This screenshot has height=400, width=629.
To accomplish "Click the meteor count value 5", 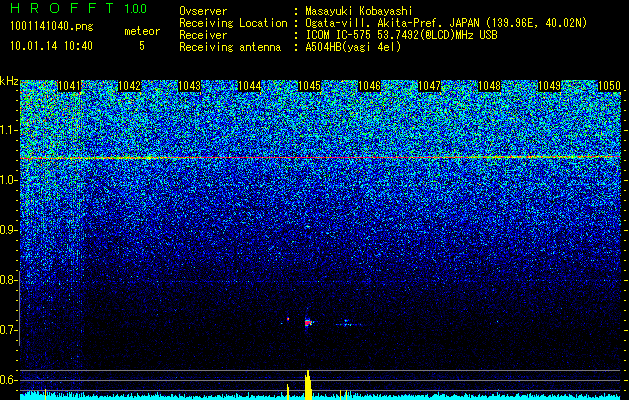I will click(142, 46).
